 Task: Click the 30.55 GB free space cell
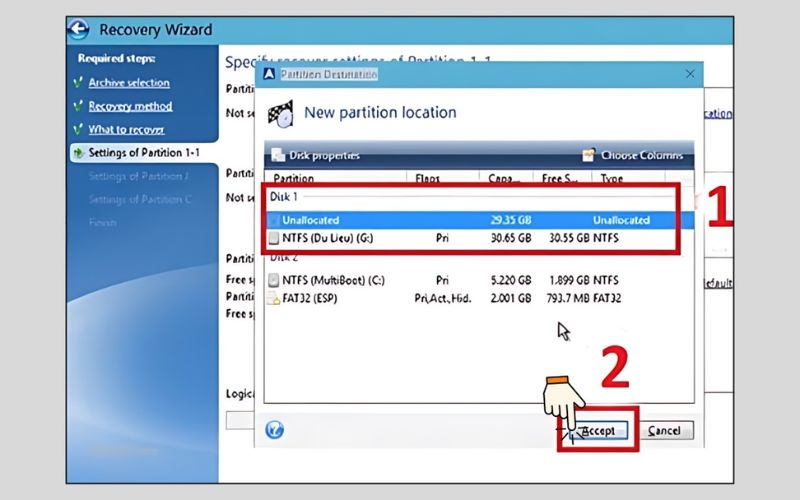pos(569,238)
